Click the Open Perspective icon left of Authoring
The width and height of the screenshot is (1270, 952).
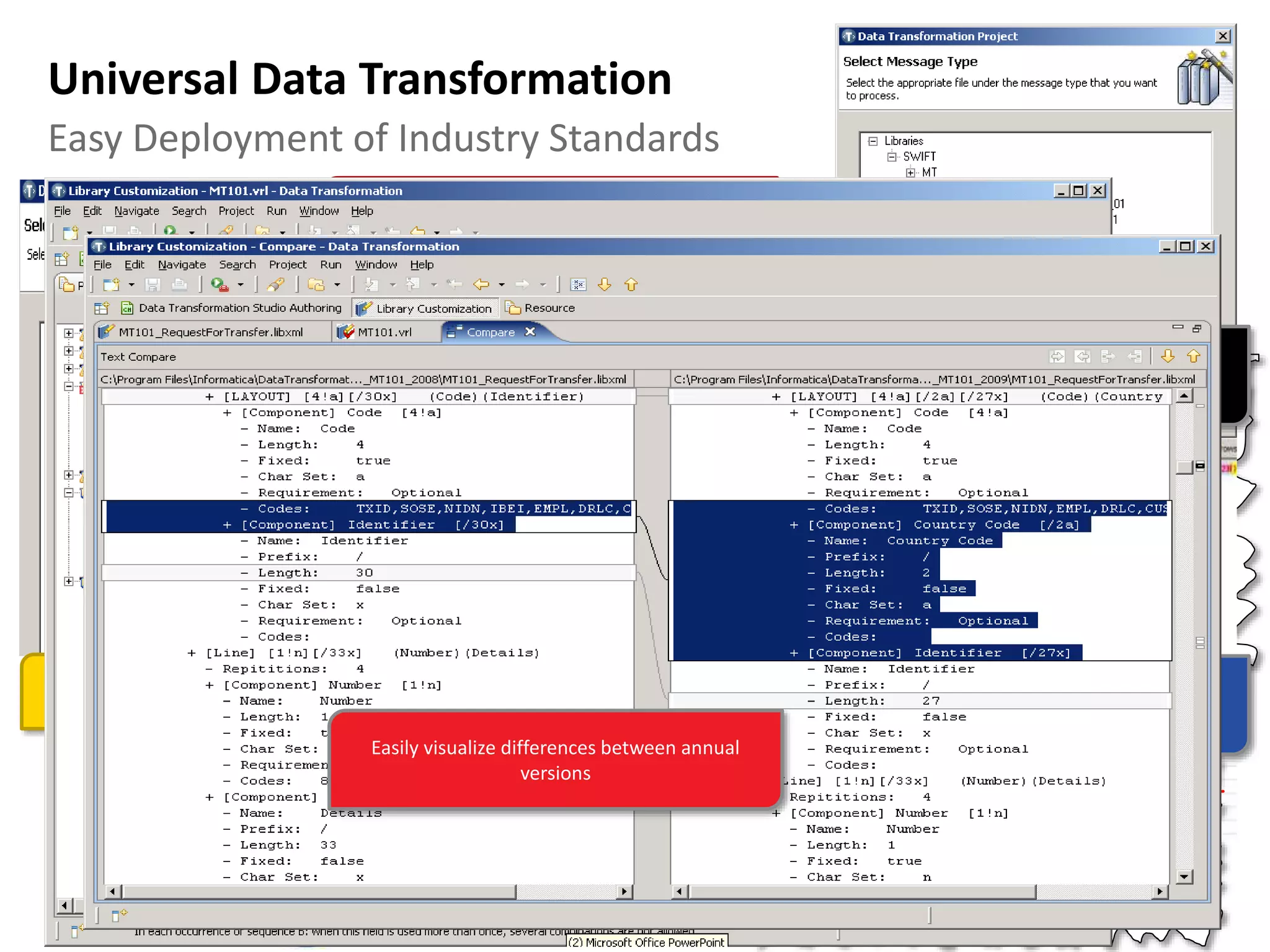tap(102, 308)
